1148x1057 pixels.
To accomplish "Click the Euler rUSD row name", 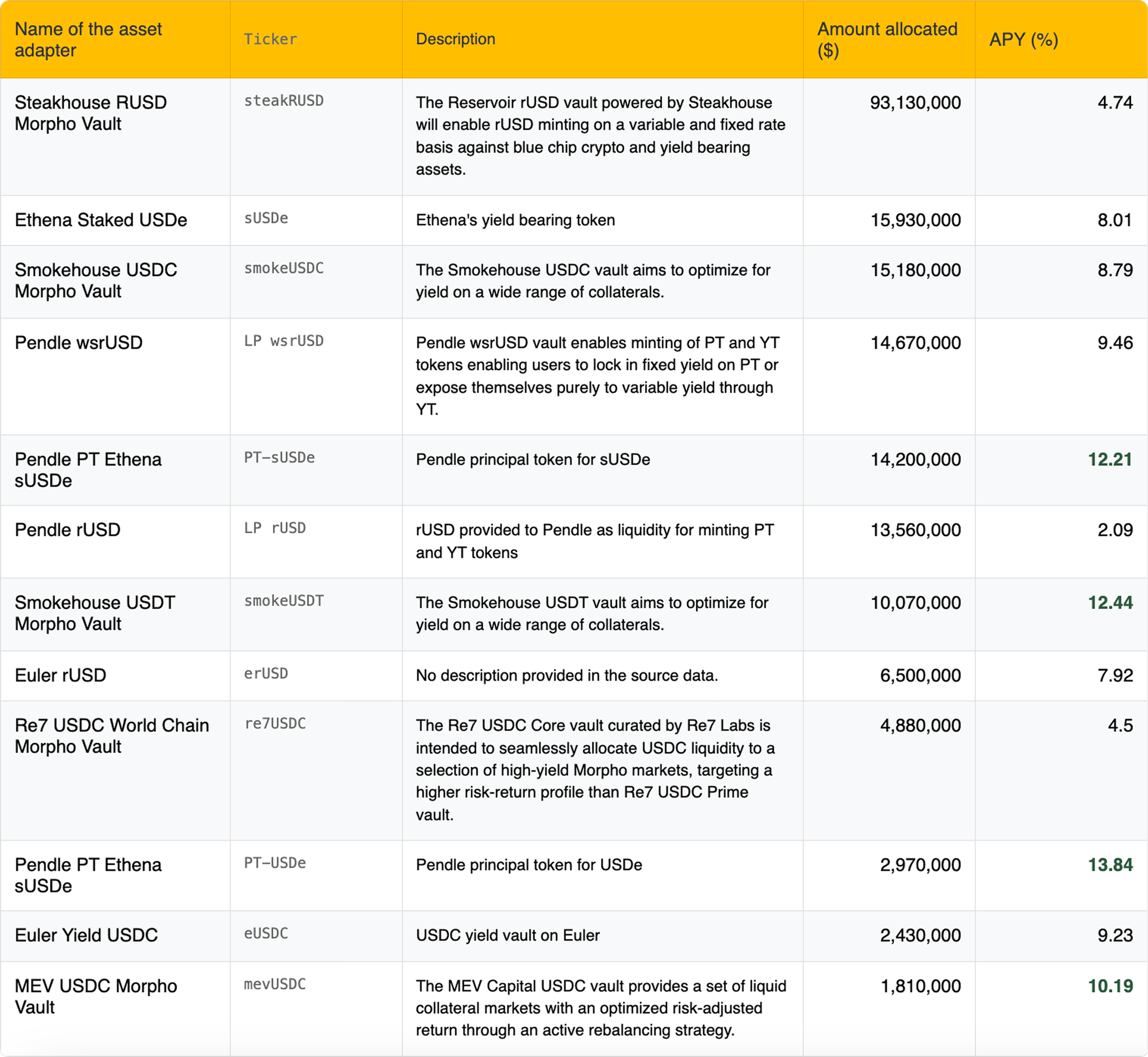I will [x=60, y=675].
